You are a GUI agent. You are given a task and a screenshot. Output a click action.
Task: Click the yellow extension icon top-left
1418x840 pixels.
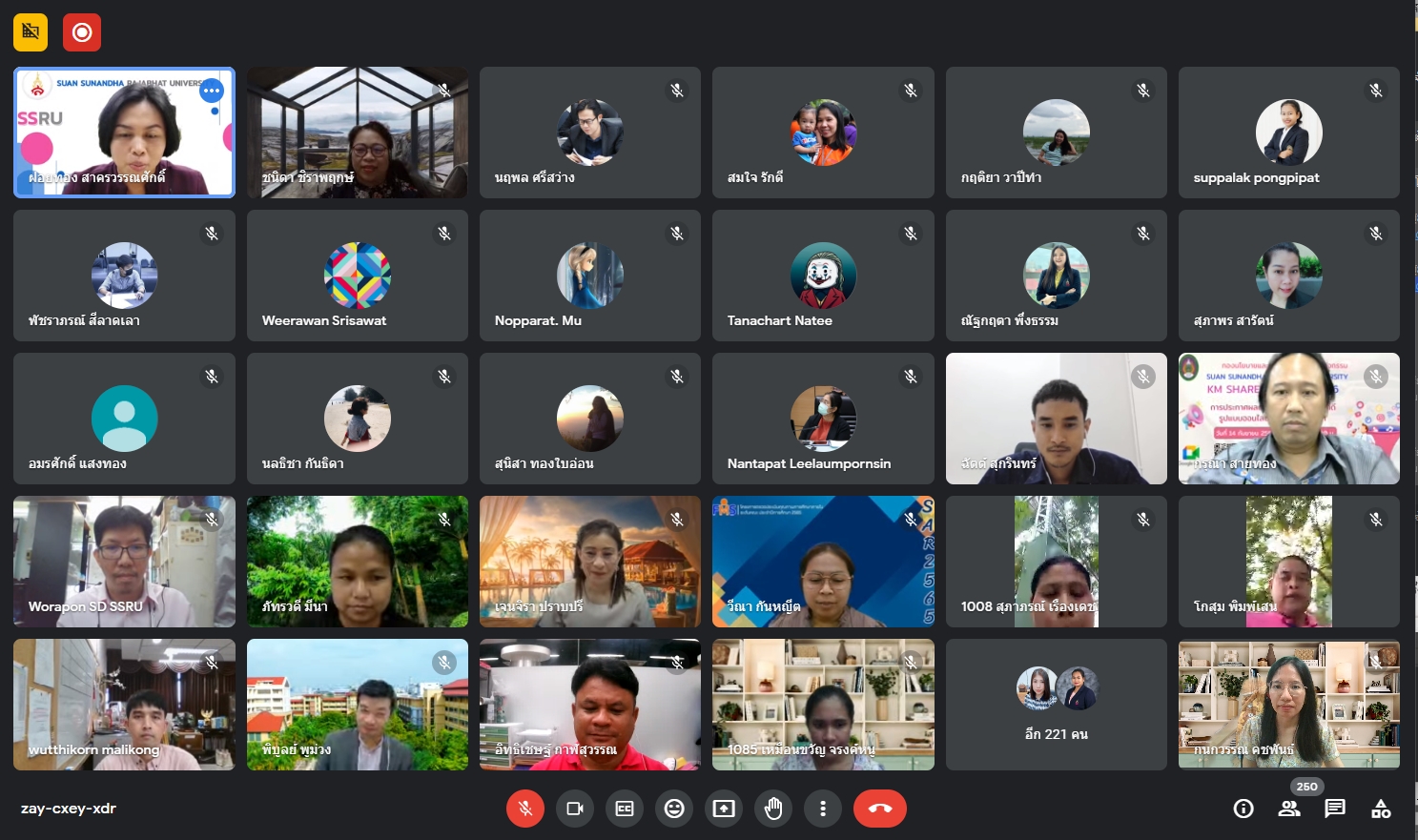click(31, 32)
